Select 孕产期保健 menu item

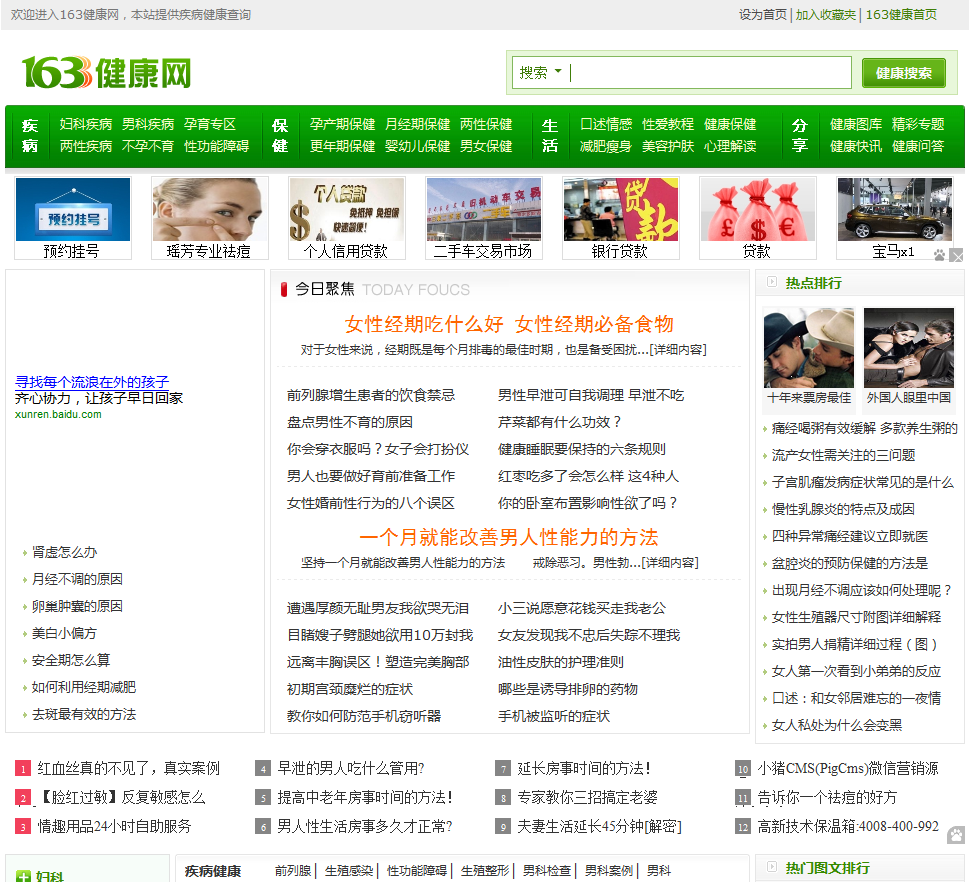[342, 124]
